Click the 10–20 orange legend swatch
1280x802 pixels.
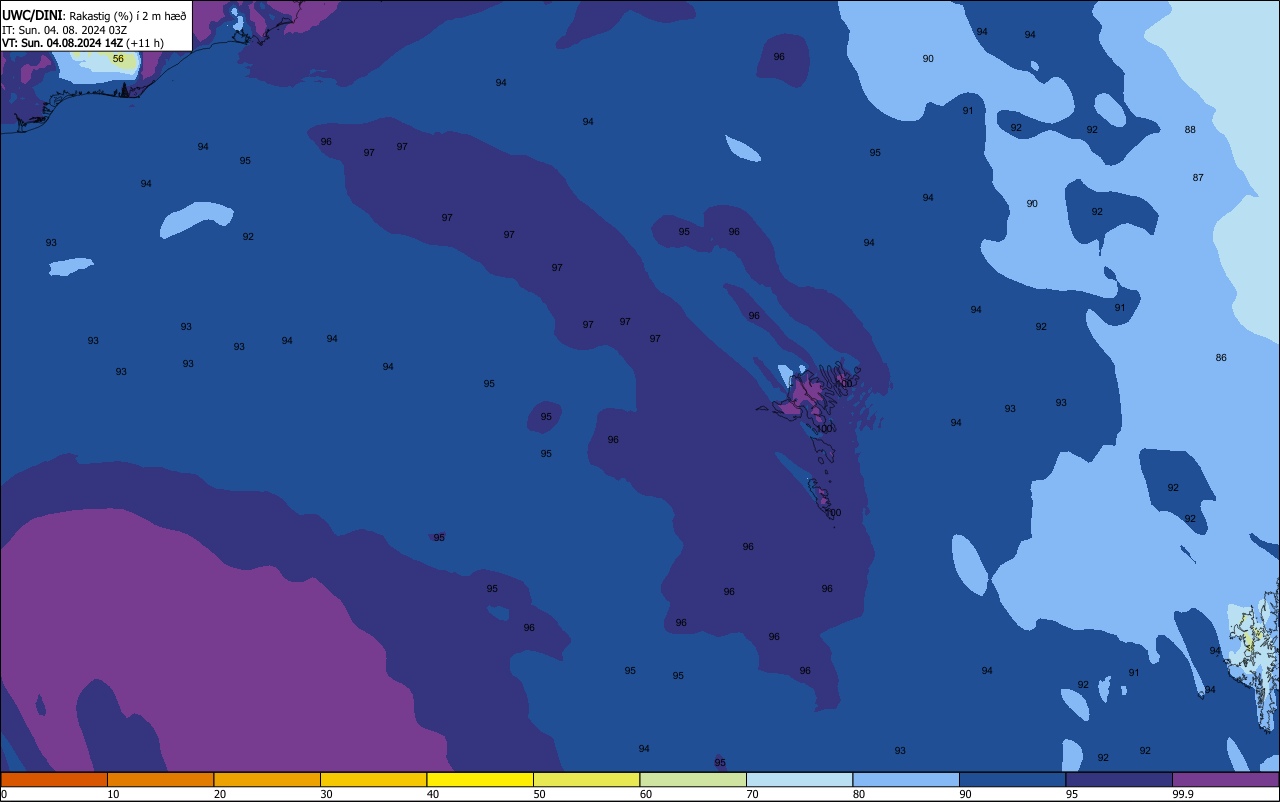coord(160,779)
